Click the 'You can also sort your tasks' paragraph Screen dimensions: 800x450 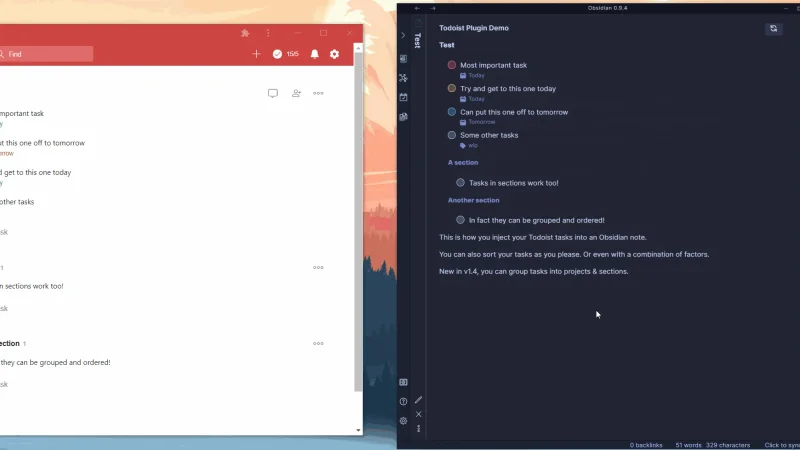pyautogui.click(x=574, y=254)
